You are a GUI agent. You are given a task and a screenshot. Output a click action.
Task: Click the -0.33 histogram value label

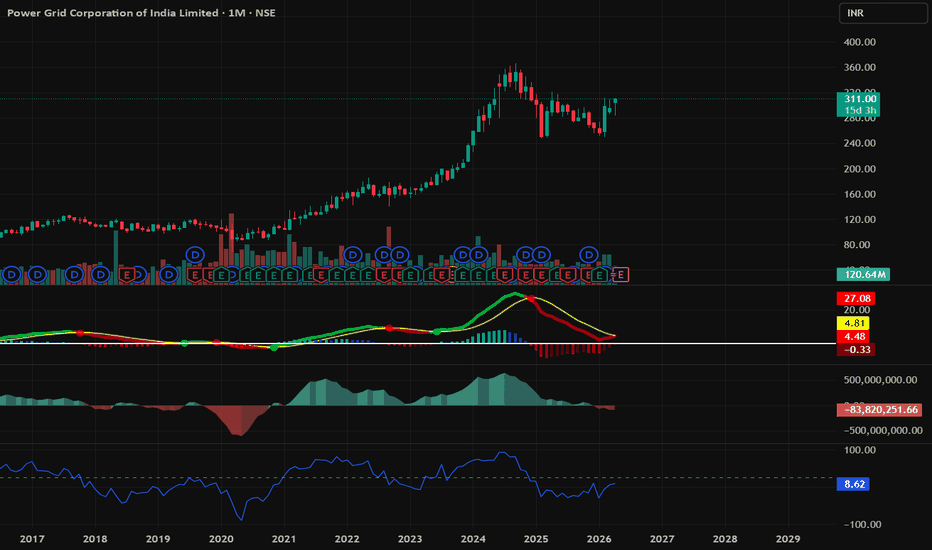856,350
